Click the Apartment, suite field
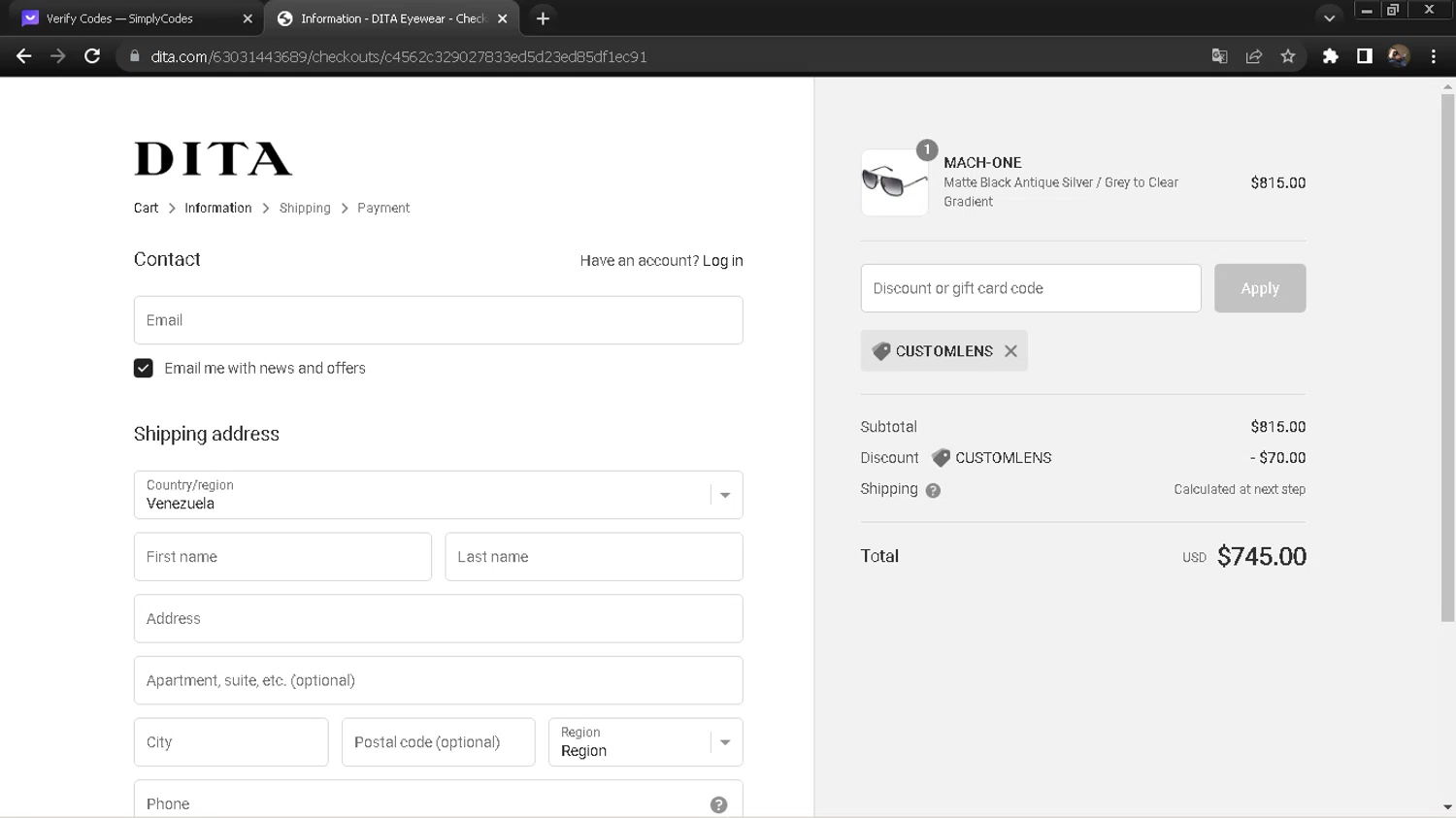The width and height of the screenshot is (1456, 818). click(x=439, y=680)
